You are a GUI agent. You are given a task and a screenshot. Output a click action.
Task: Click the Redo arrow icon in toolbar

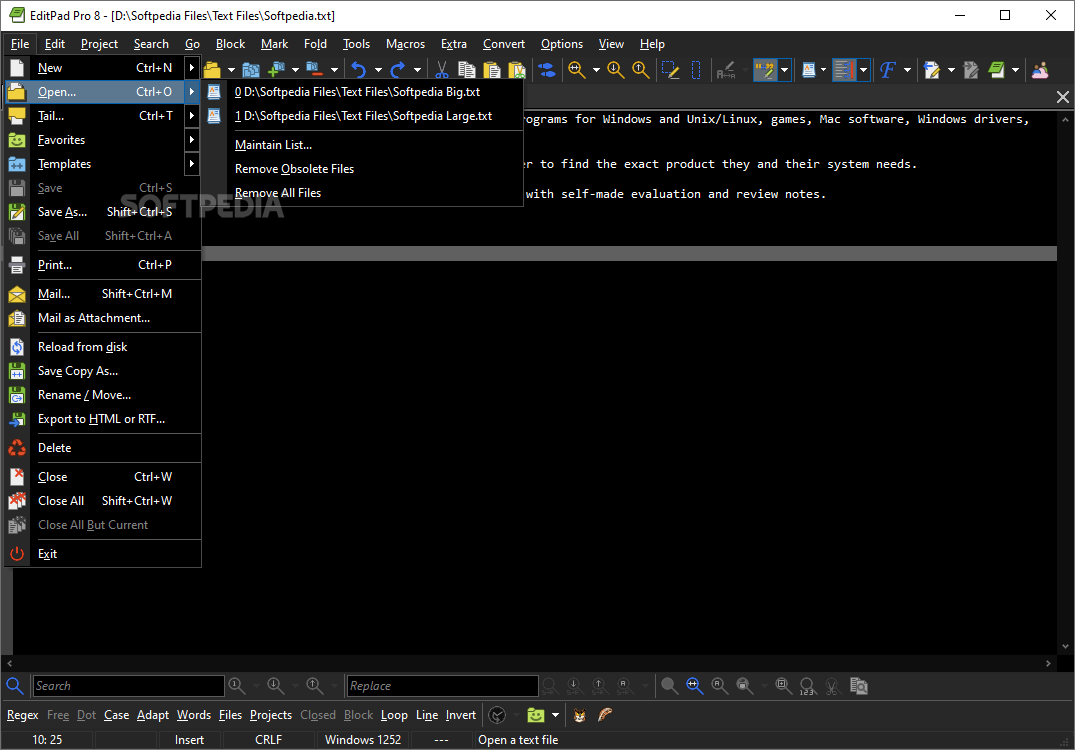coord(398,69)
